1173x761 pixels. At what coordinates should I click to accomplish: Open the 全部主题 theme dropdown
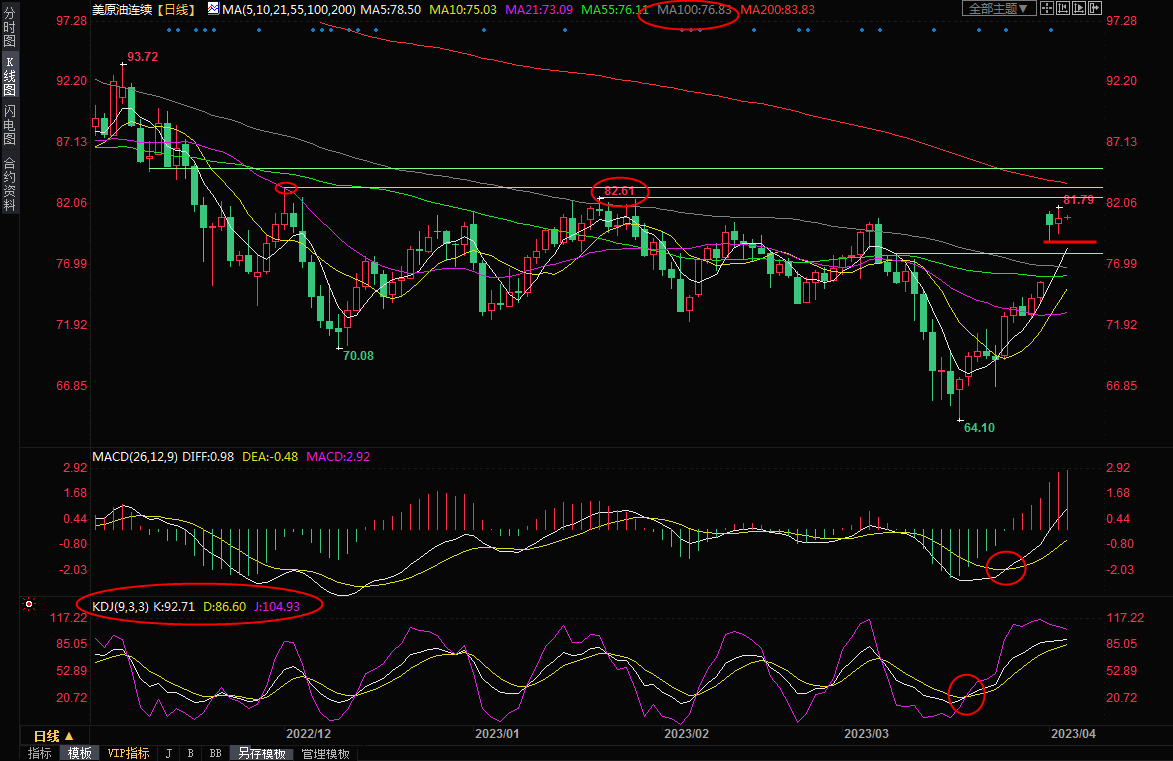998,8
